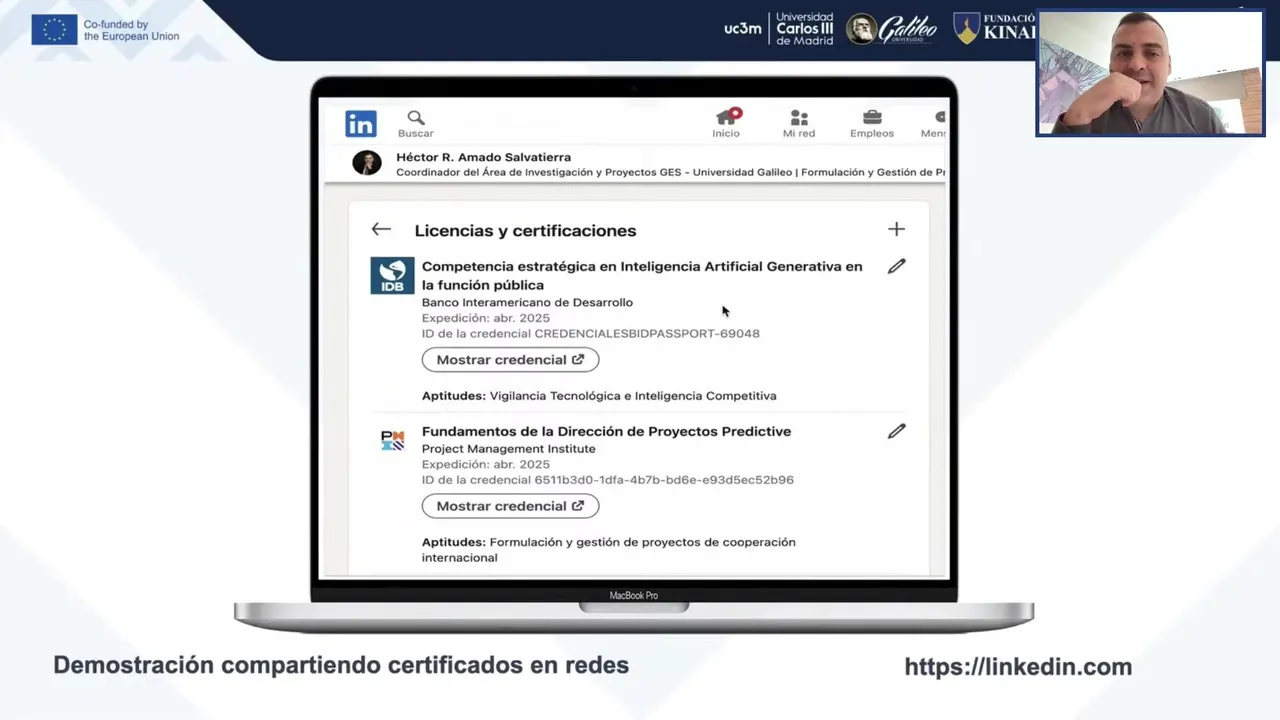
Task: Click the Galileo Universidad logo
Action: click(892, 29)
